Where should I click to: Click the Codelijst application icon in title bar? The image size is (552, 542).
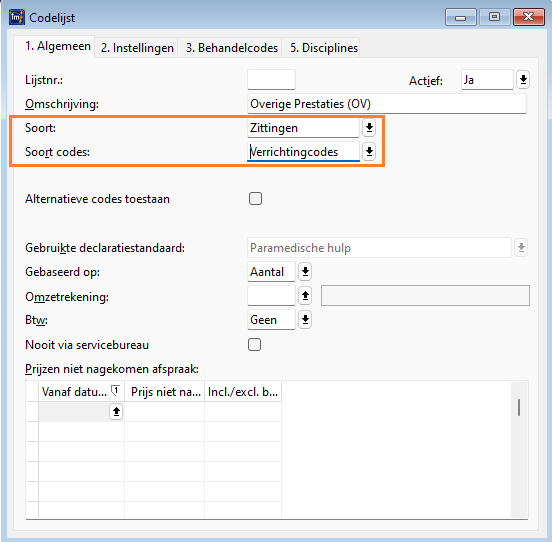[17, 17]
